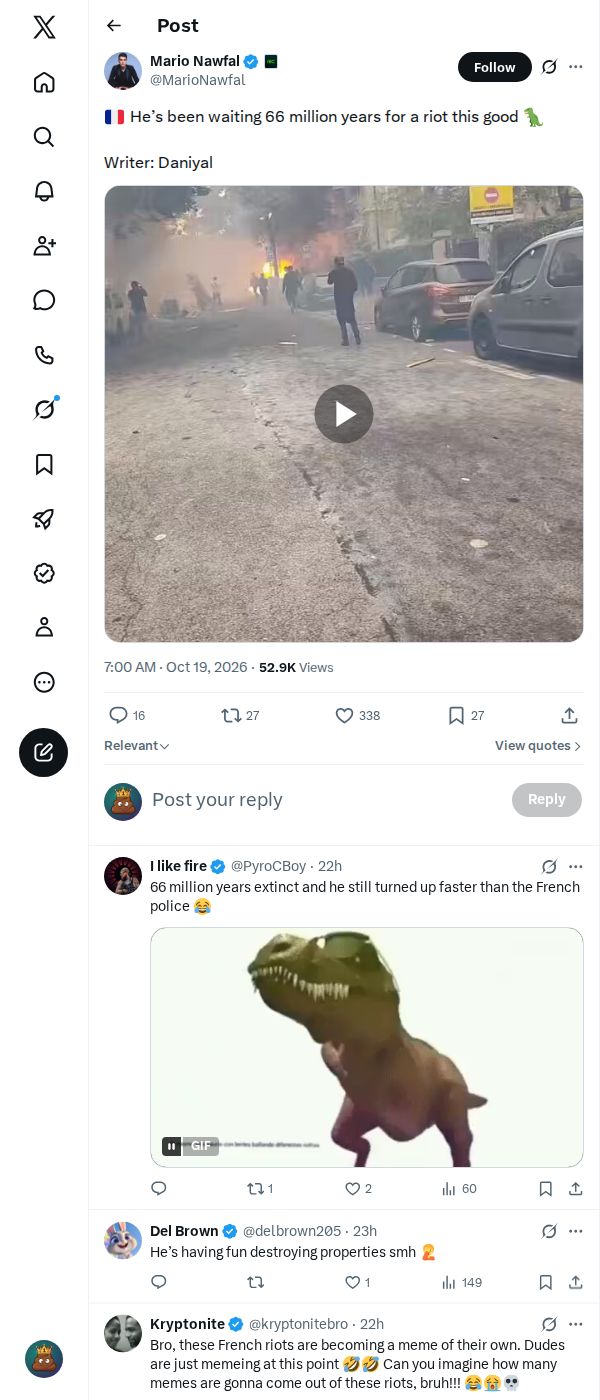Open the More circle menu in sidebar
The height and width of the screenshot is (1400, 600).
point(44,682)
